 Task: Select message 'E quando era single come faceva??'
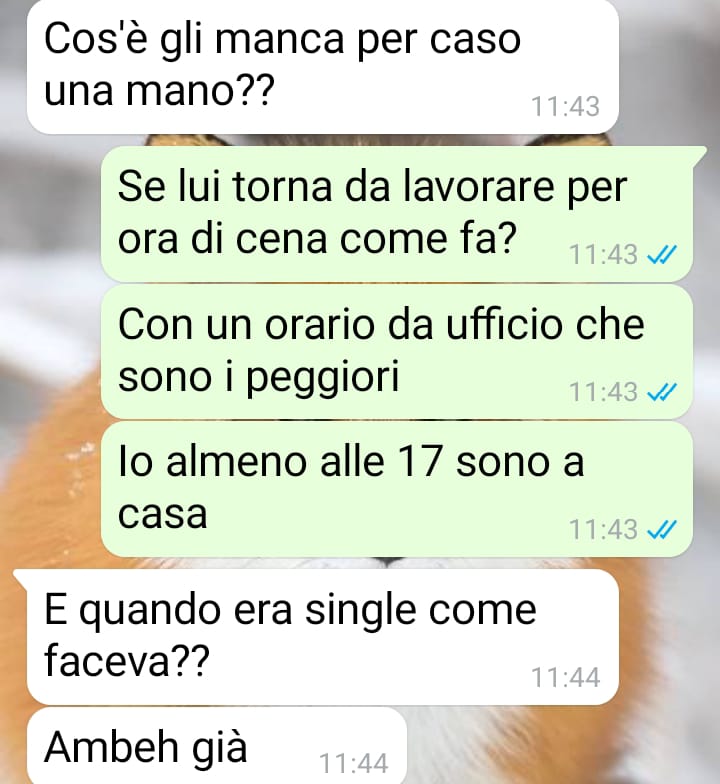pos(322,637)
